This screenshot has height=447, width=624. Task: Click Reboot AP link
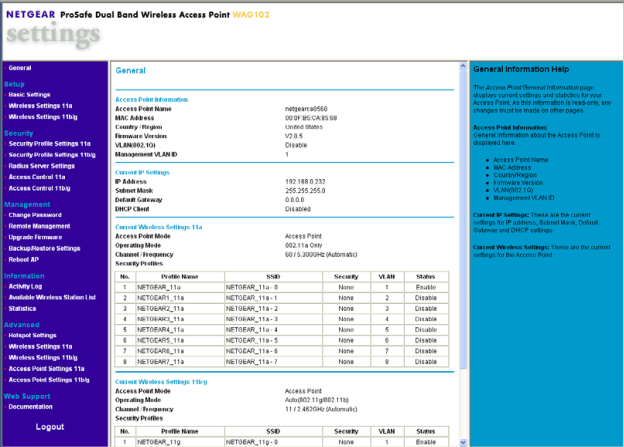[x=23, y=260]
